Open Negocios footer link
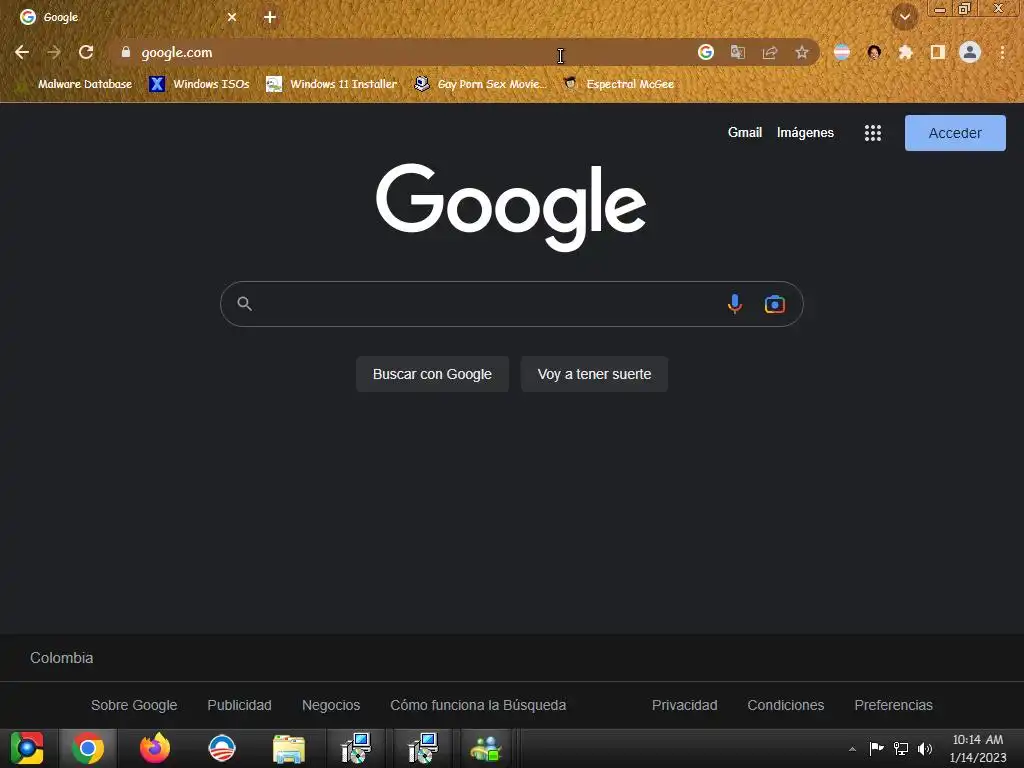This screenshot has height=768, width=1024. [x=331, y=705]
